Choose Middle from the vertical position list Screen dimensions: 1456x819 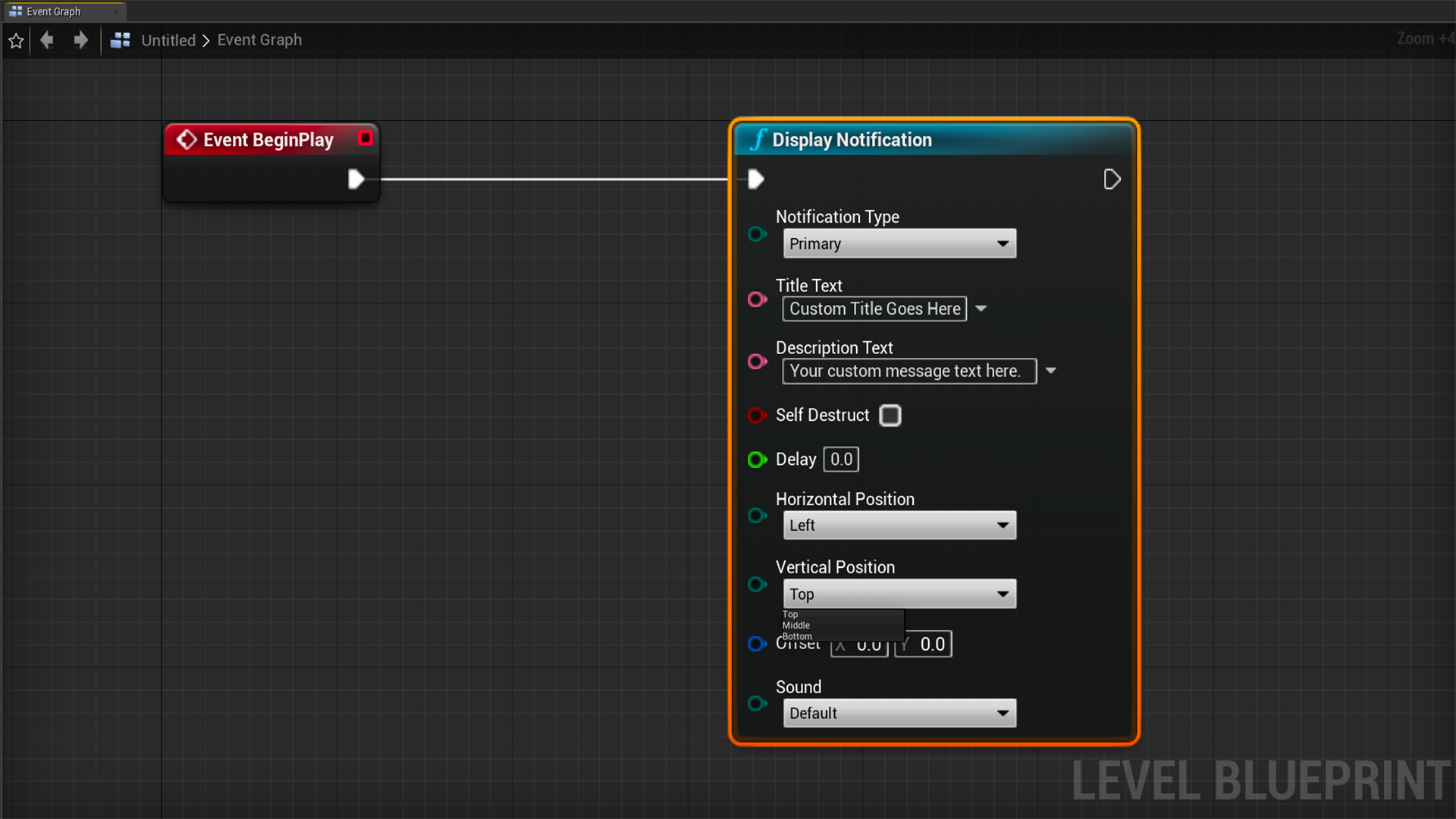coord(796,626)
